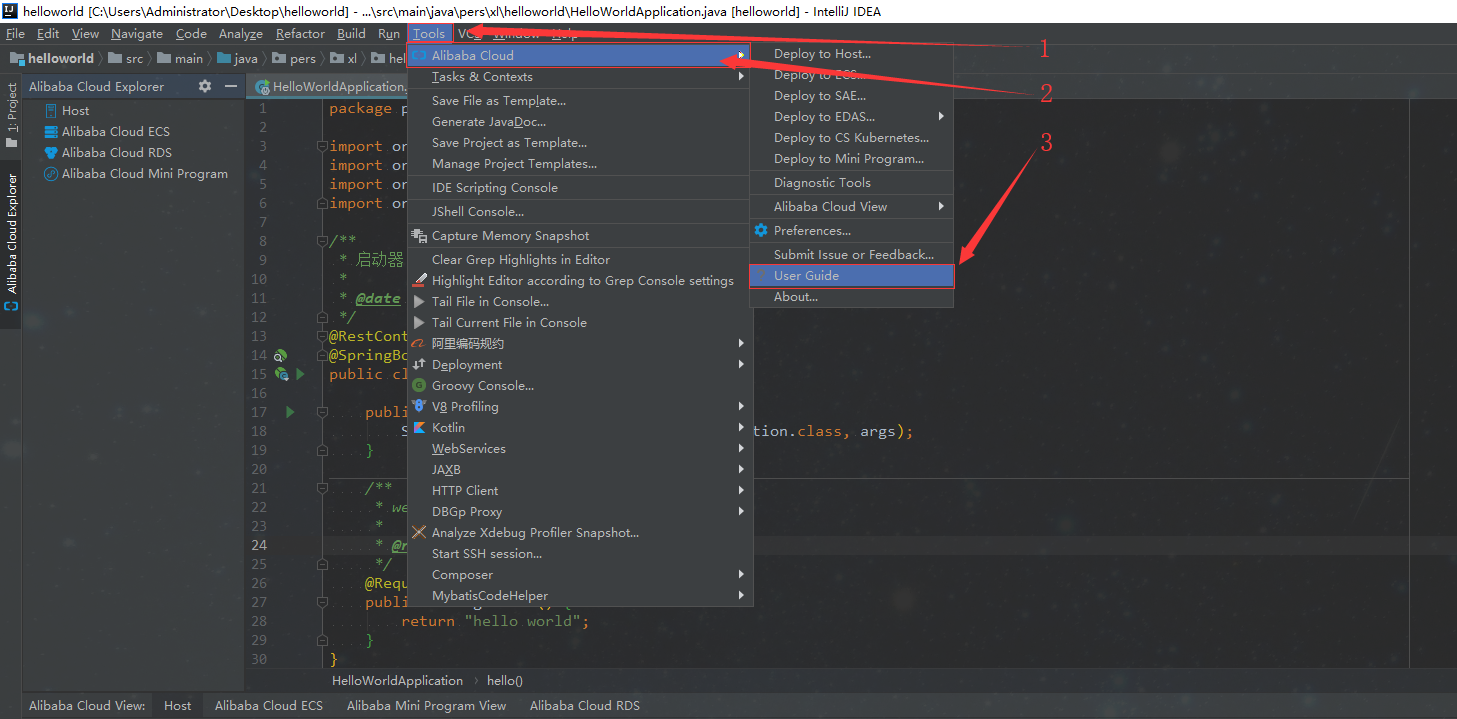The image size is (1457, 719).
Task: Expand the Alibaba Cloud View submenu
Action: click(x=941, y=206)
